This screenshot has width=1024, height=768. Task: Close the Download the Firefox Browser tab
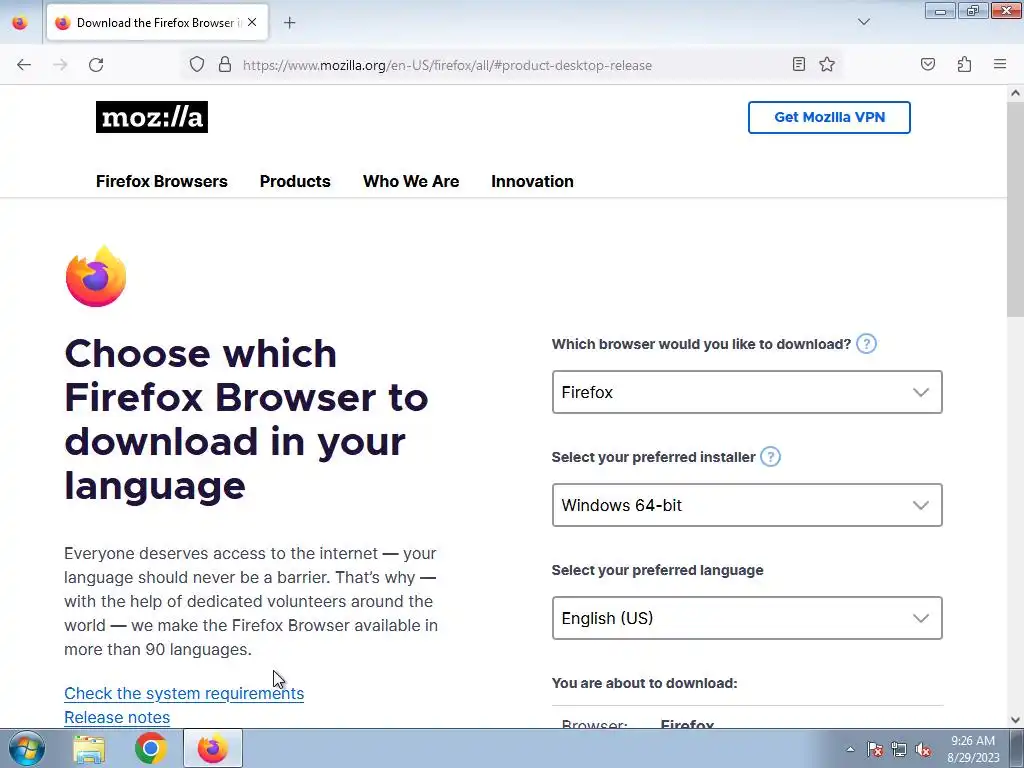[x=252, y=22]
